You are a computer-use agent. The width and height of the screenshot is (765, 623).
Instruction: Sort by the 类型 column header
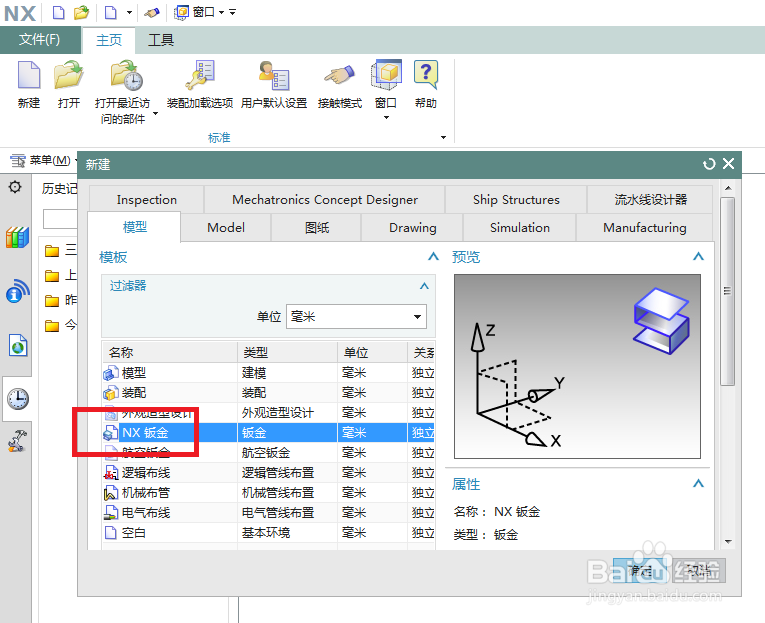(288, 352)
